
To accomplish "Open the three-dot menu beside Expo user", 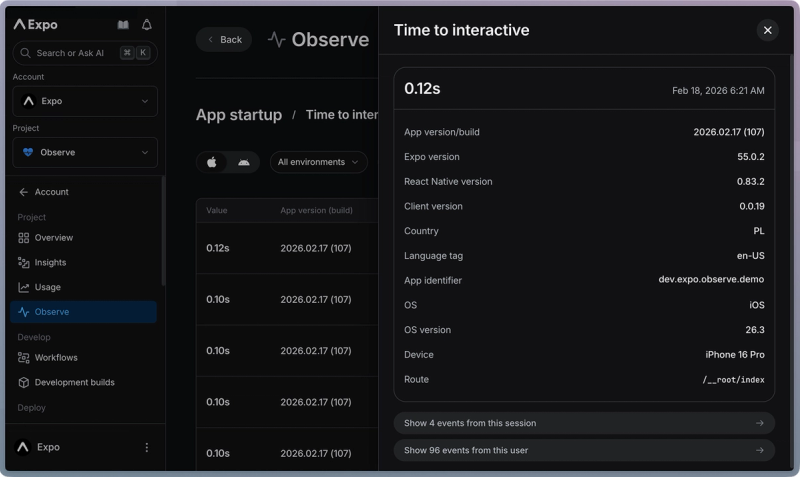I will (x=146, y=447).
